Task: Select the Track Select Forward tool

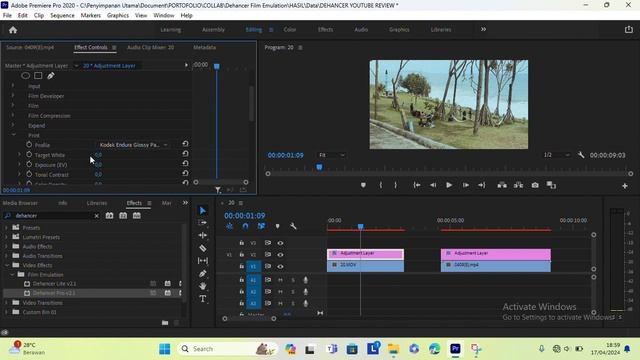Action: (202, 223)
